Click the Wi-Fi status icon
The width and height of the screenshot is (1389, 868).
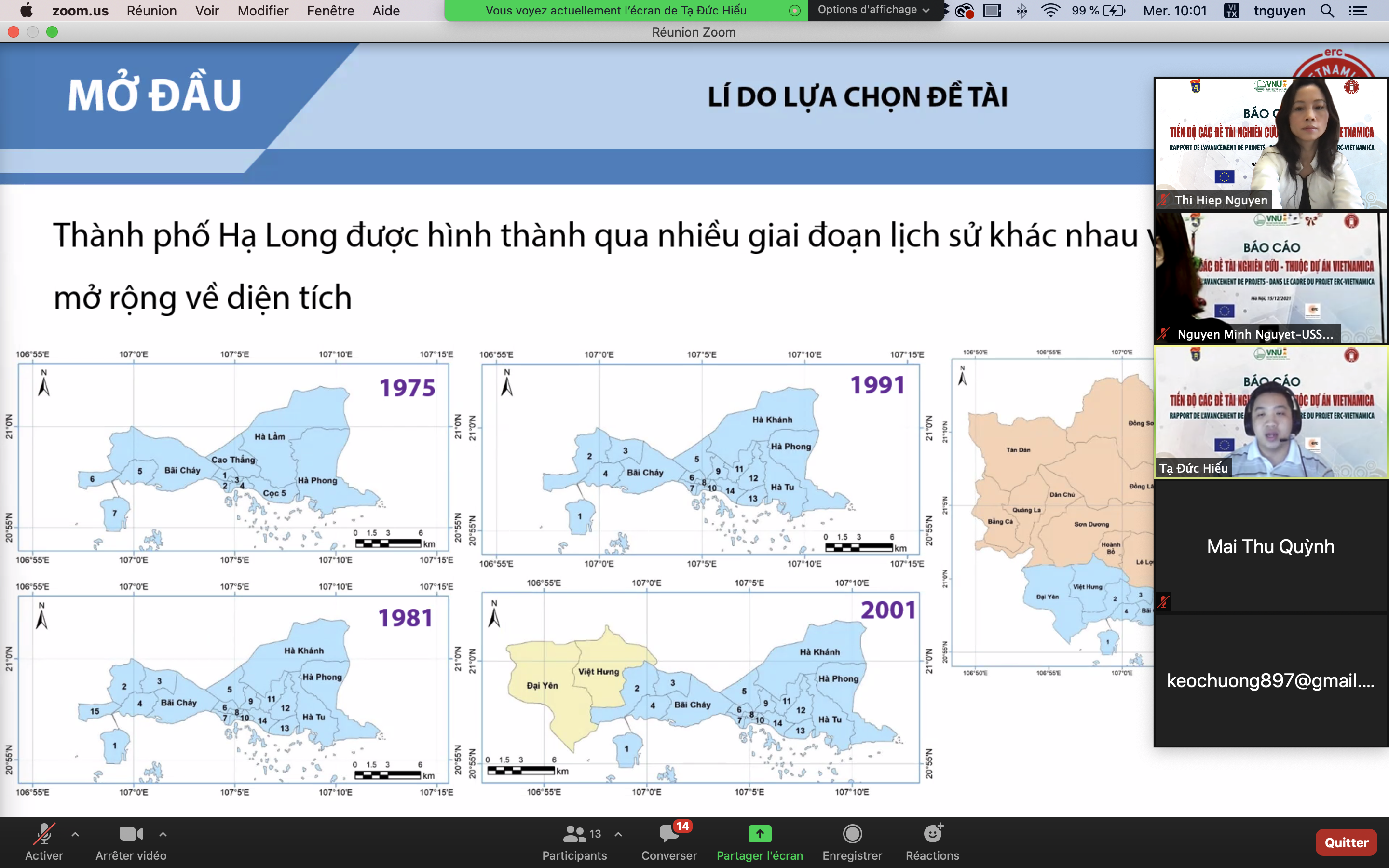1050,10
